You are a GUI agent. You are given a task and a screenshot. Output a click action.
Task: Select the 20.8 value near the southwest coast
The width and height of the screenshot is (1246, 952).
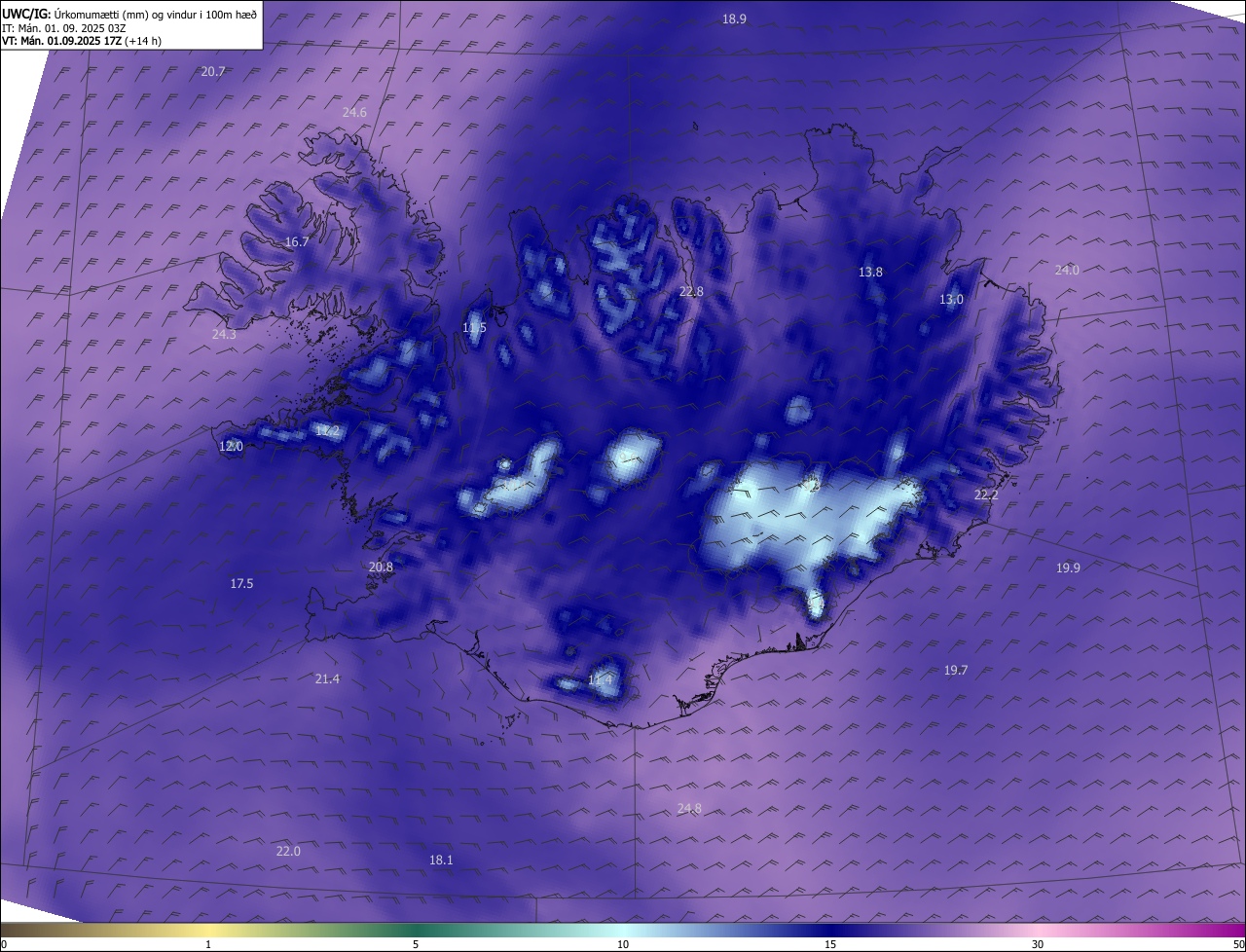tap(381, 568)
